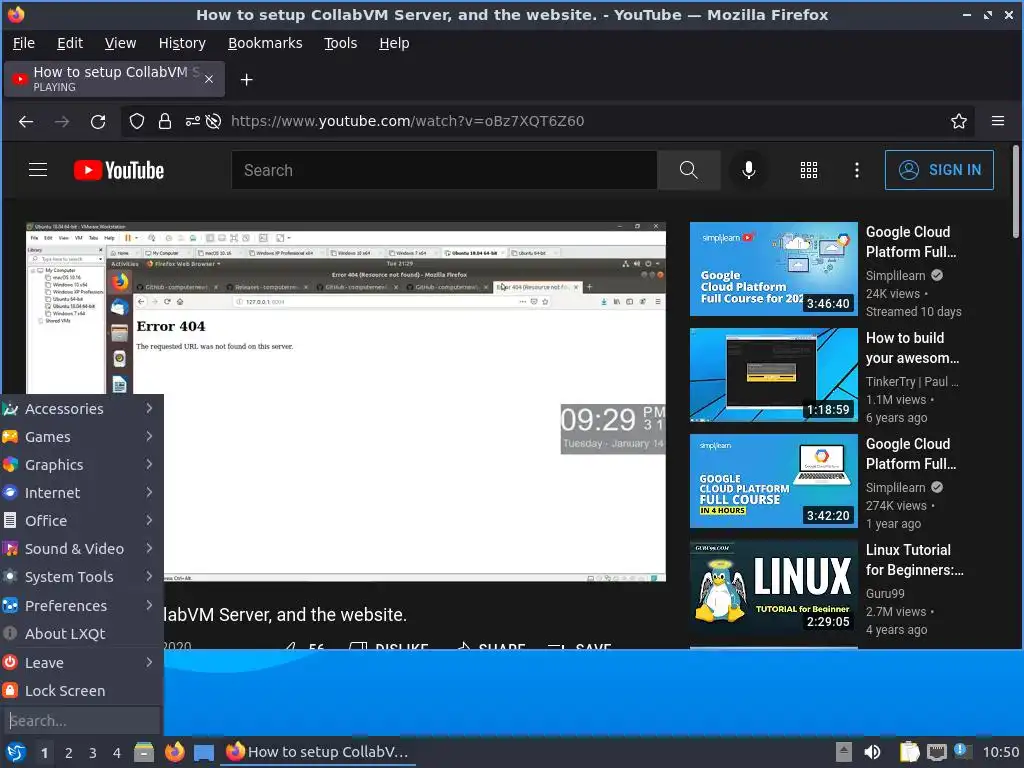This screenshot has height=768, width=1024.
Task: Expand the Office submenu
Action: pos(82,521)
